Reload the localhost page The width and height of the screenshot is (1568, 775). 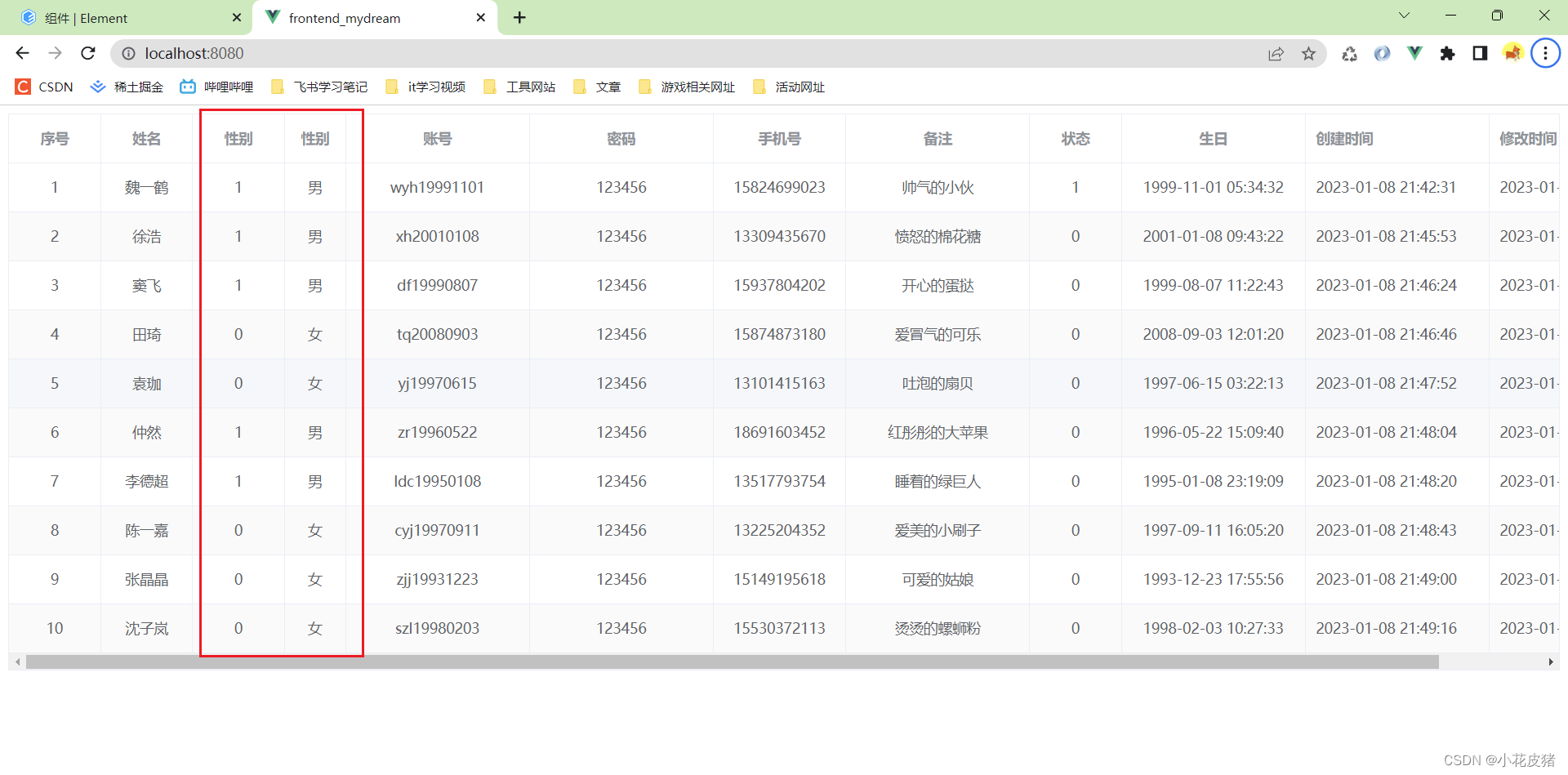(x=88, y=53)
